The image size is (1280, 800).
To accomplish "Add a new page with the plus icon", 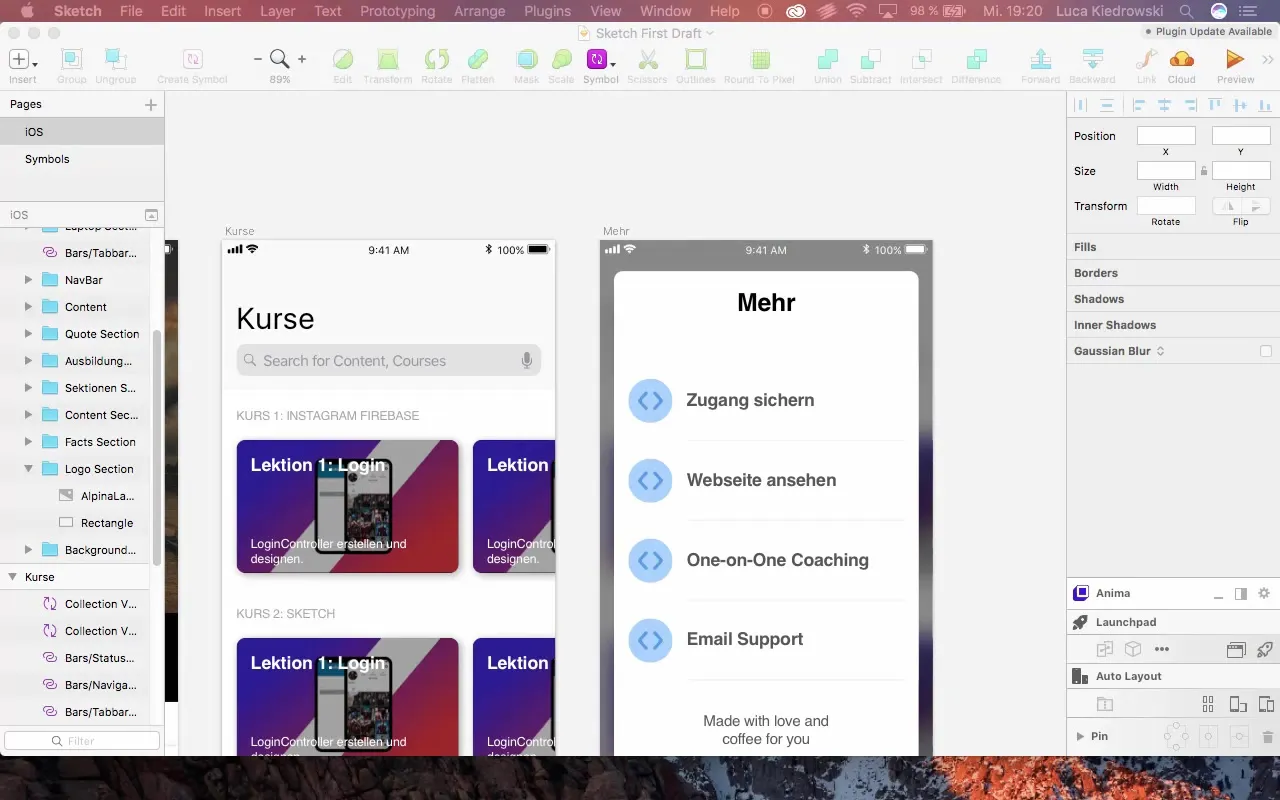I will 151,104.
